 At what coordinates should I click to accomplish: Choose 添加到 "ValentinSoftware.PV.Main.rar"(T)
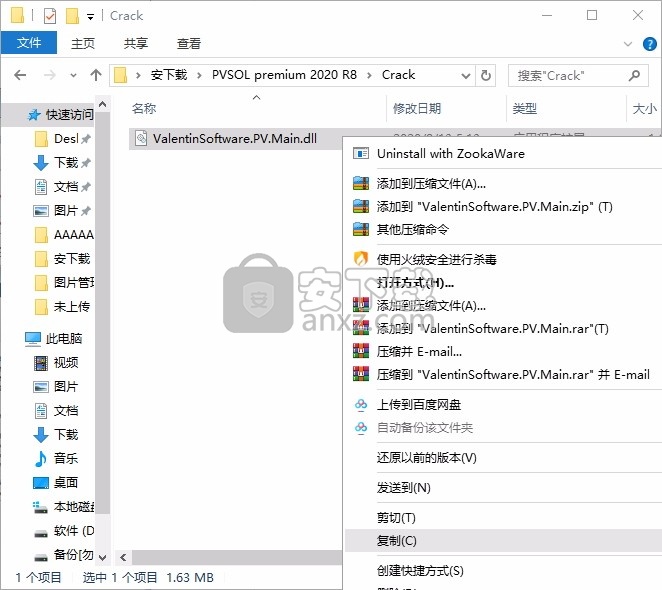point(503,329)
